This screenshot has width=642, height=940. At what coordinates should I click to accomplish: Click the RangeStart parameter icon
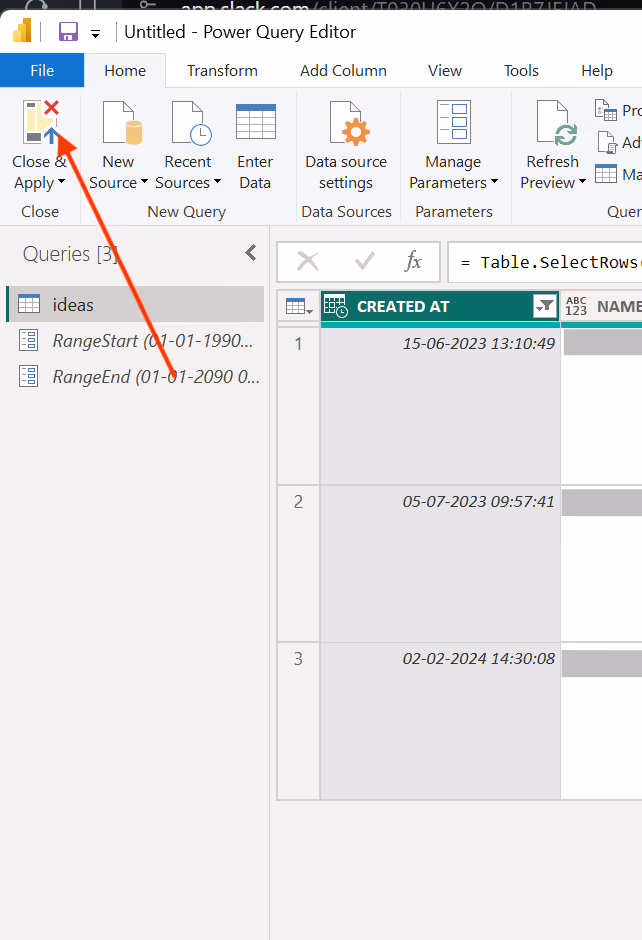click(x=29, y=340)
